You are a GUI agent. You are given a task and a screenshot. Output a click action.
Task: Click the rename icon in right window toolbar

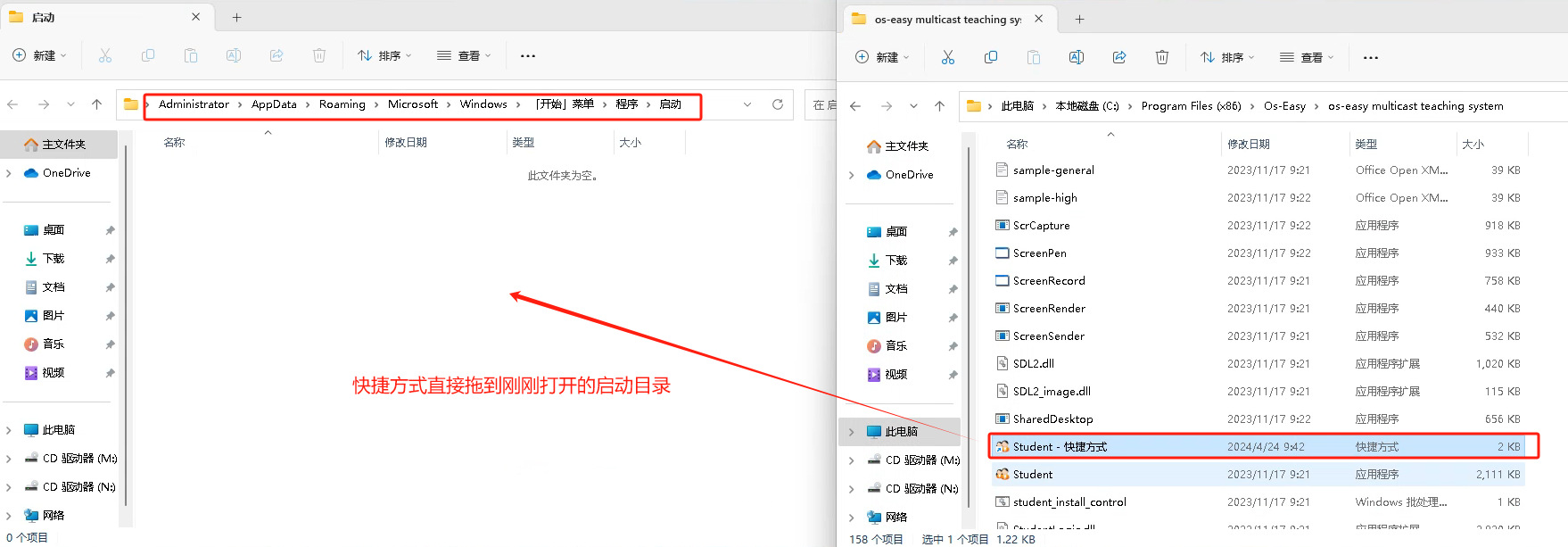[x=1076, y=57]
